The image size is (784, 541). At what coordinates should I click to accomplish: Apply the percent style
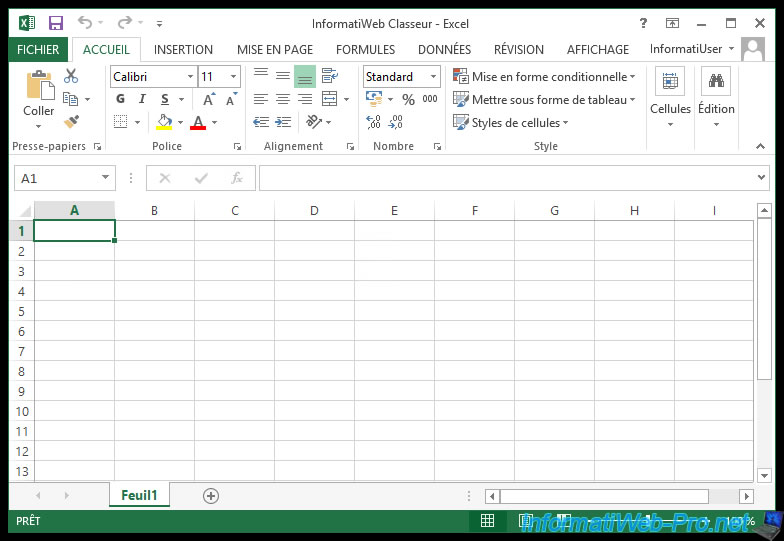pos(408,99)
